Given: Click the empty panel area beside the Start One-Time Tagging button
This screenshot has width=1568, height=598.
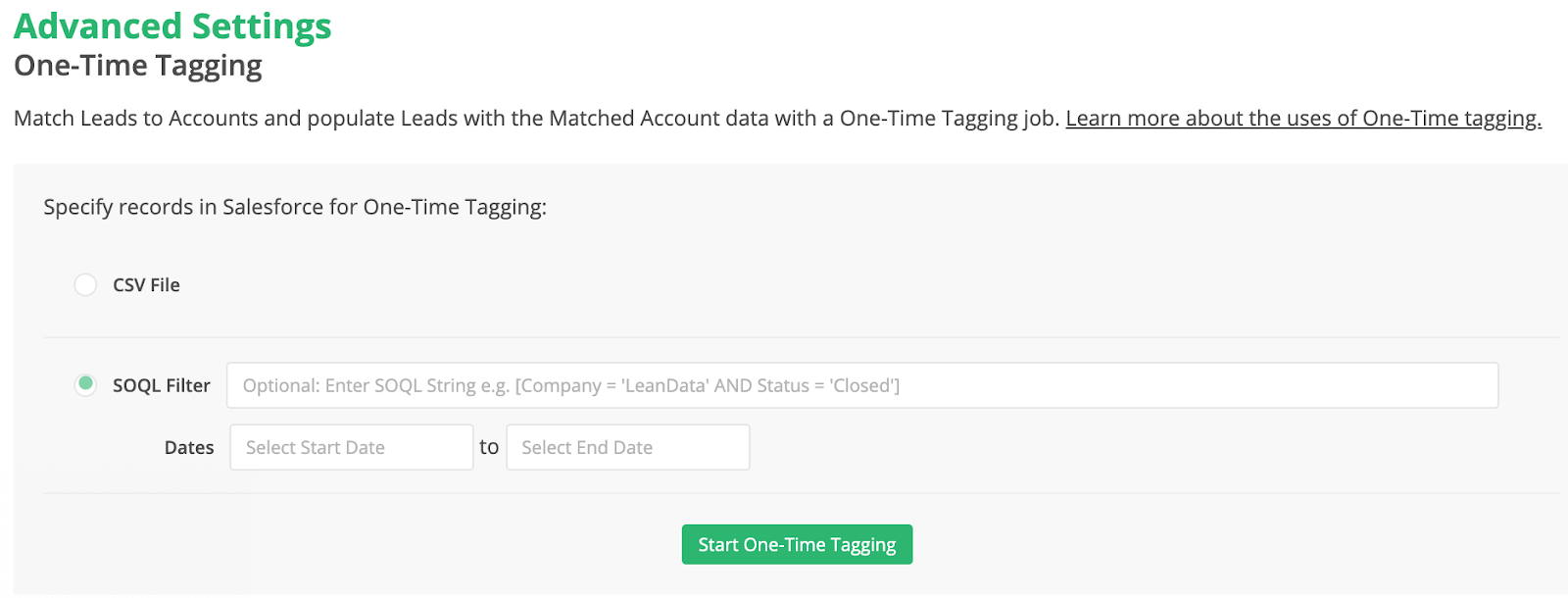Looking at the screenshot, I should (x=1225, y=544).
